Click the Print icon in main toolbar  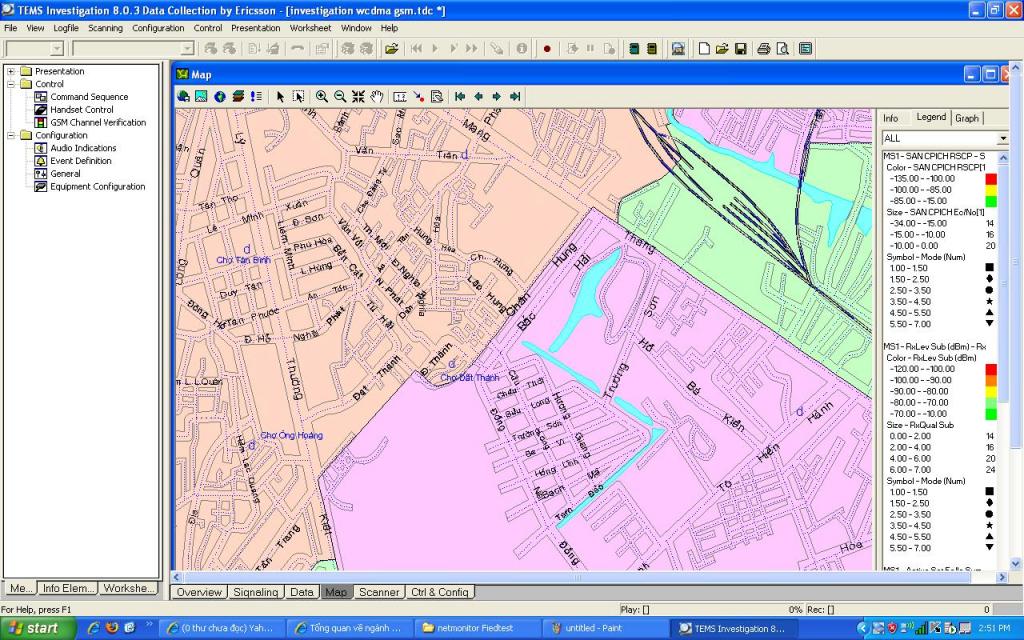(x=763, y=49)
